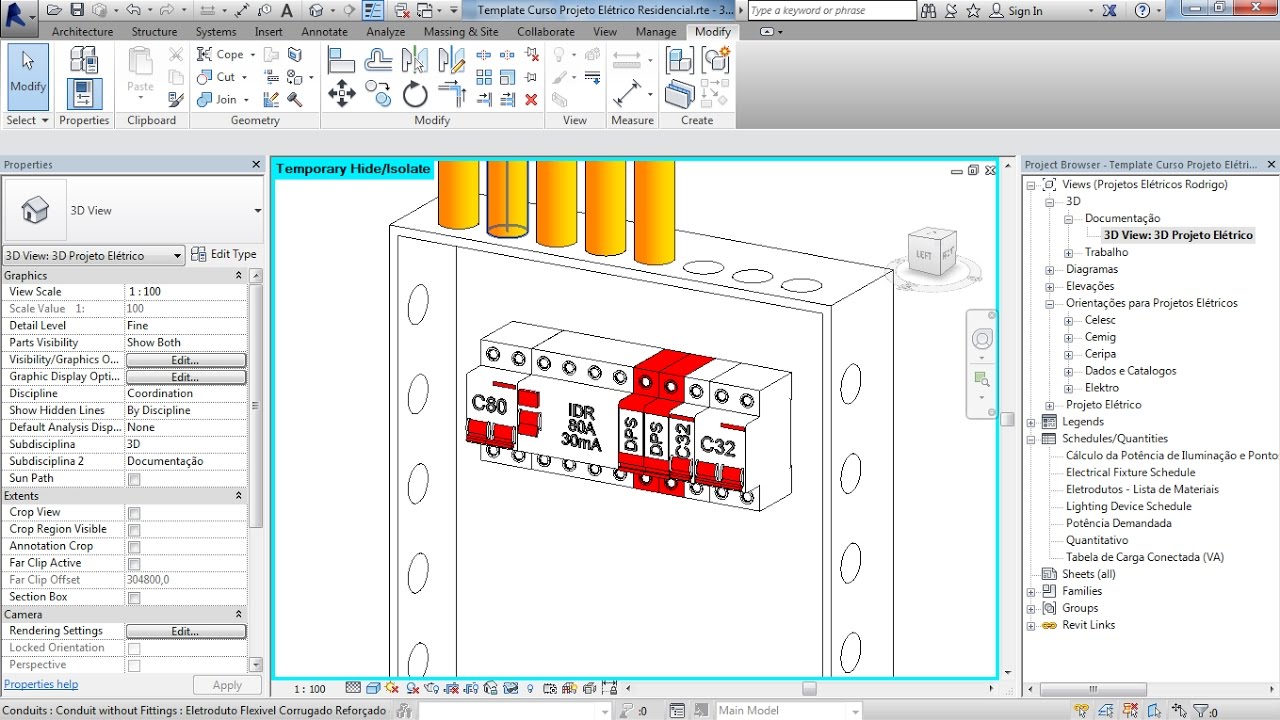Toggle the Far Clip Active checkbox
The height and width of the screenshot is (720, 1280).
pyautogui.click(x=134, y=564)
